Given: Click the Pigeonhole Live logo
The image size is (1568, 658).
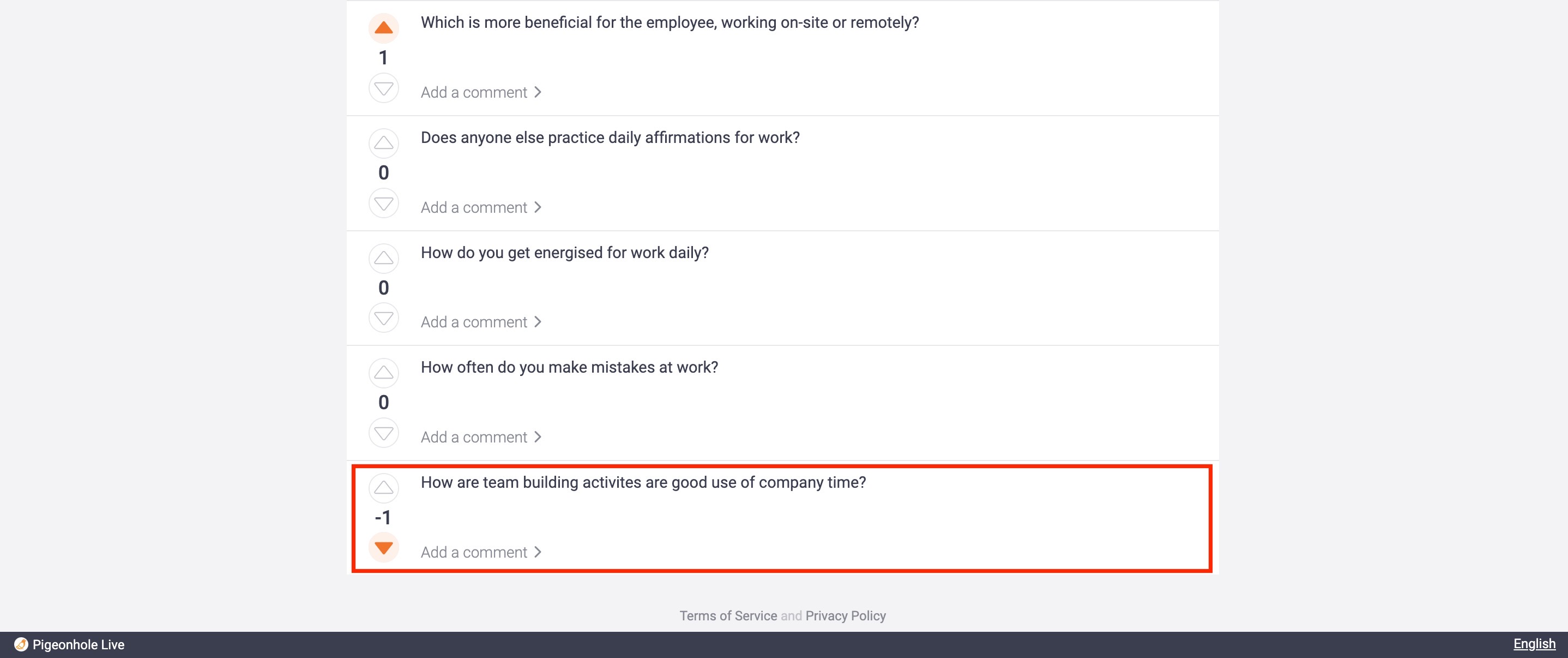Looking at the screenshot, I should click(69, 644).
